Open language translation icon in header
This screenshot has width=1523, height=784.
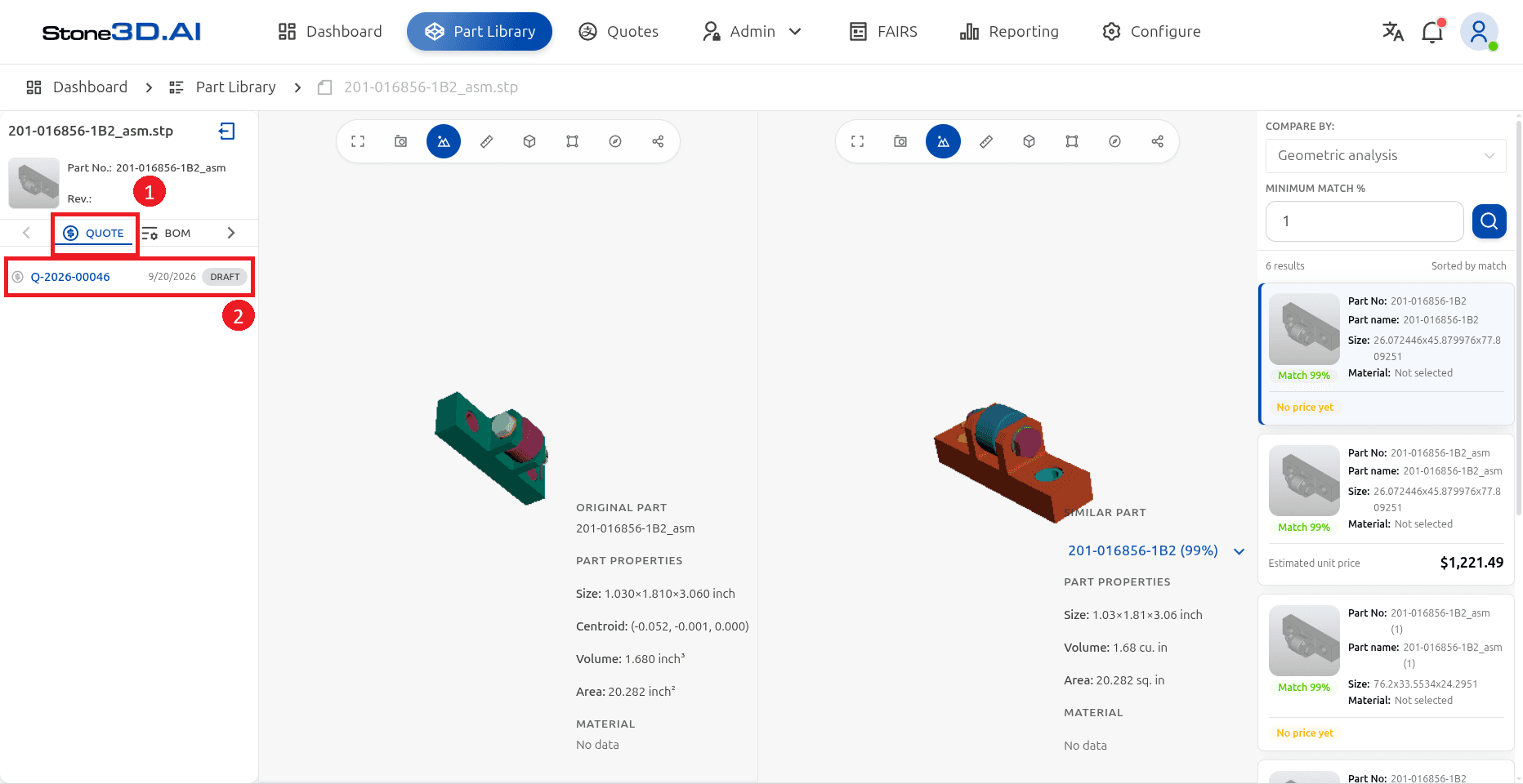(x=1393, y=32)
